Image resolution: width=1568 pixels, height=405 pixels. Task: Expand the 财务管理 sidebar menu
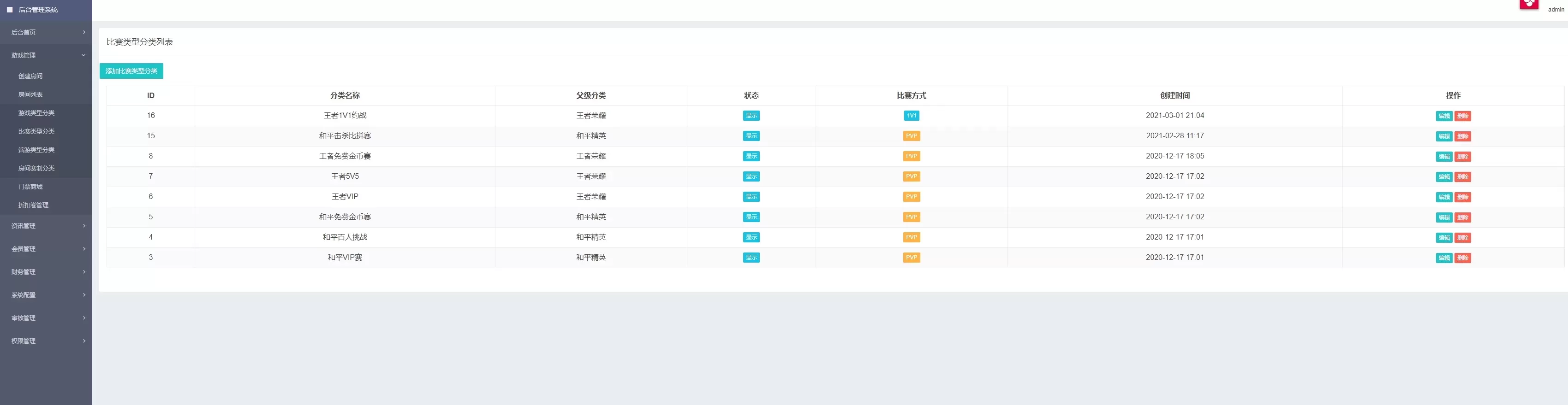46,272
